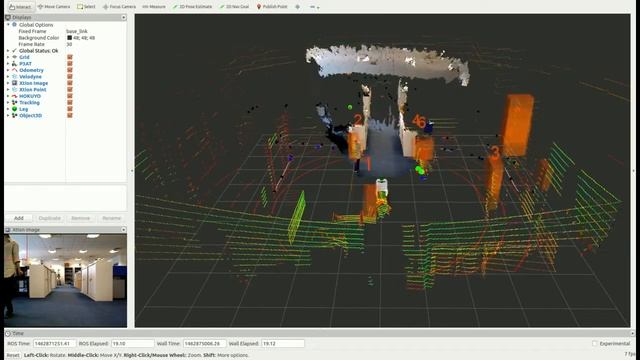Click the ROS Time field
Image resolution: width=640 pixels, height=360 pixels.
point(54,344)
